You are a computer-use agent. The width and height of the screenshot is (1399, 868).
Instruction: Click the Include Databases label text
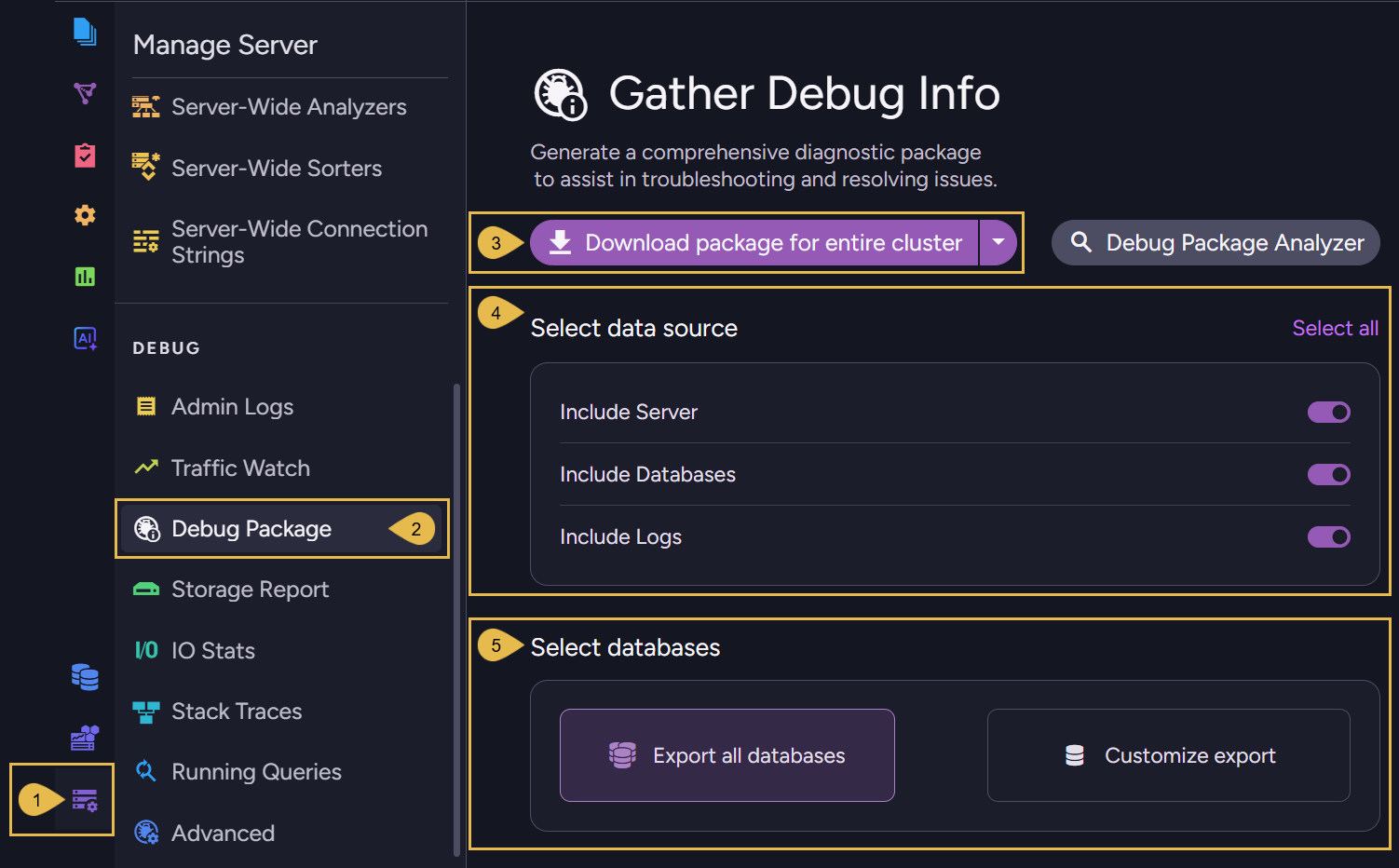647,474
